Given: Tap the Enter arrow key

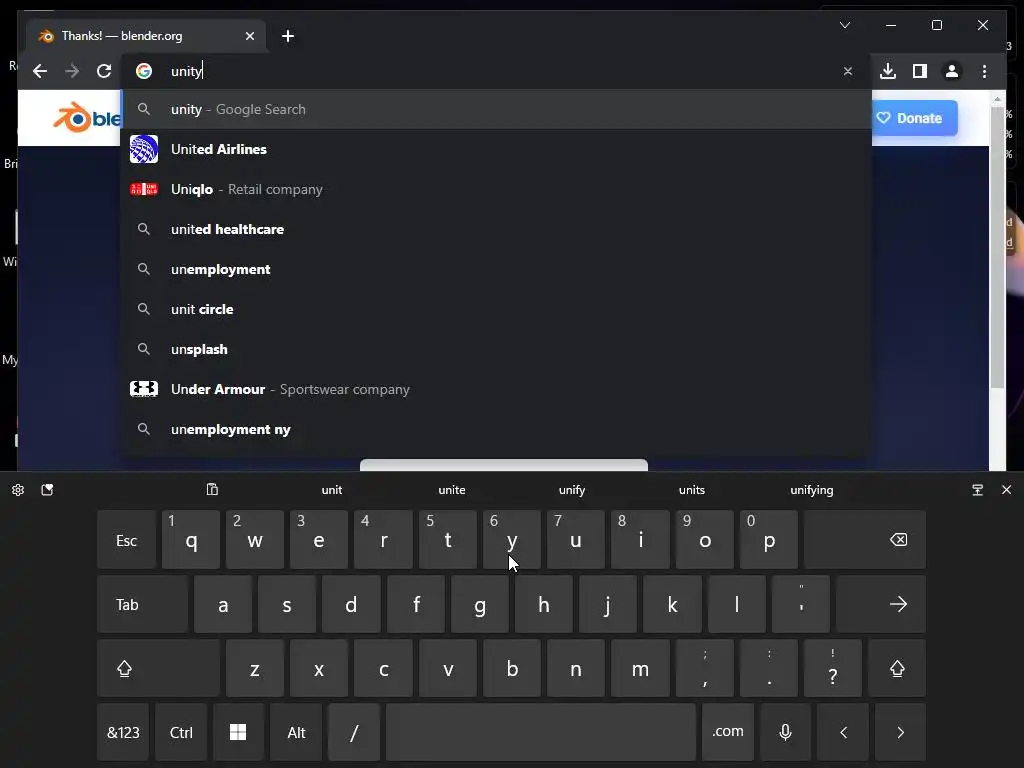Looking at the screenshot, I should 881,604.
